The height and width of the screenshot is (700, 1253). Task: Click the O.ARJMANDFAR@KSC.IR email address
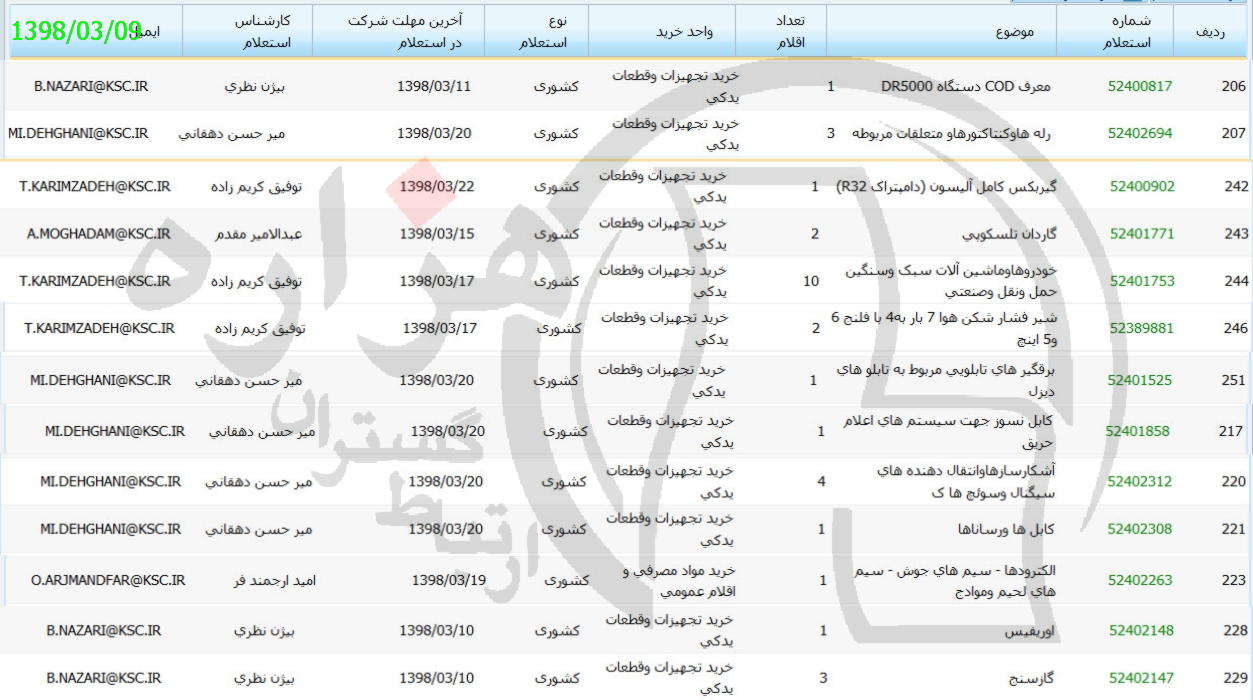pyautogui.click(x=108, y=580)
